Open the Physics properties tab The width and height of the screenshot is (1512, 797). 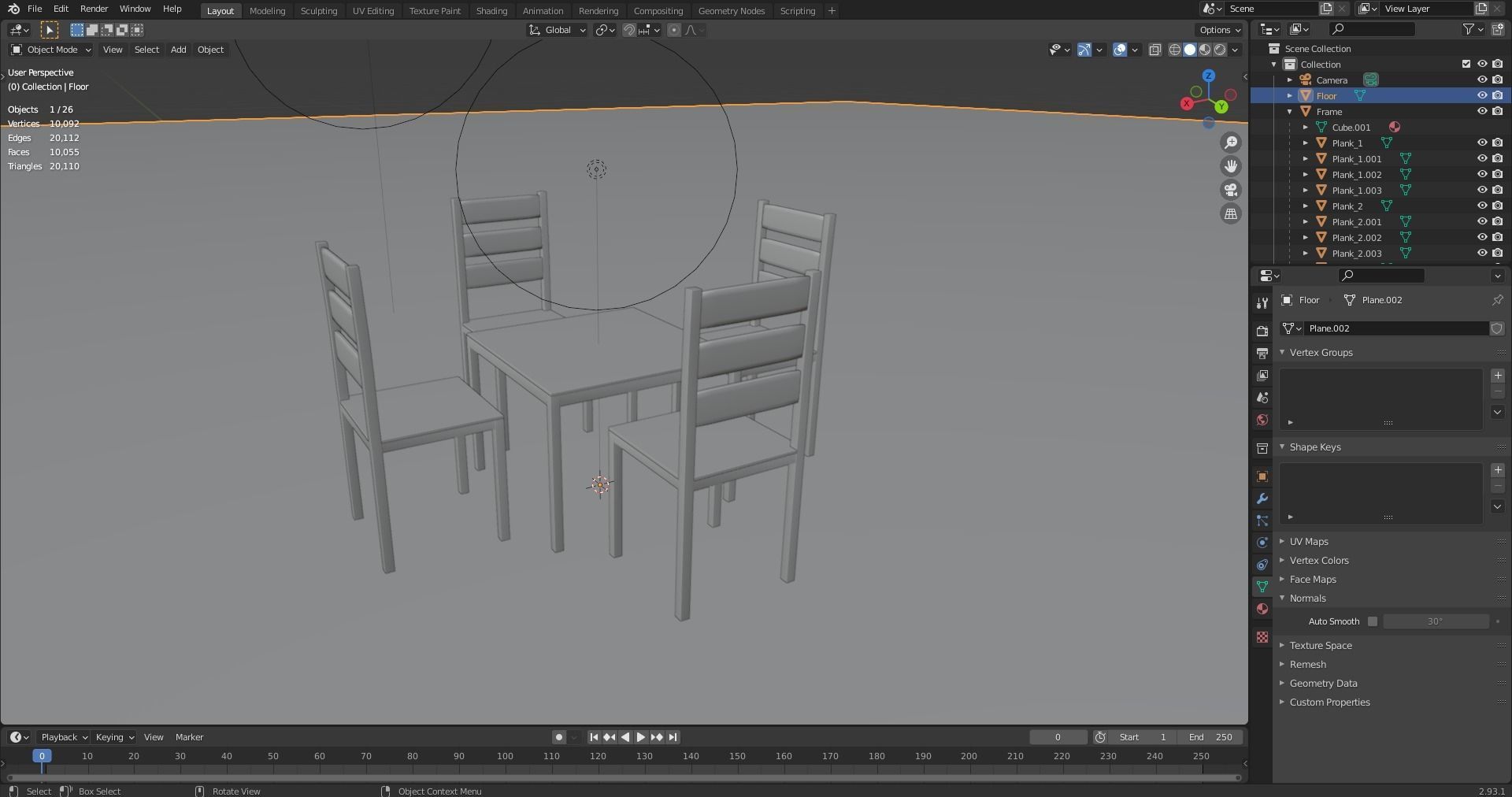point(1262,543)
